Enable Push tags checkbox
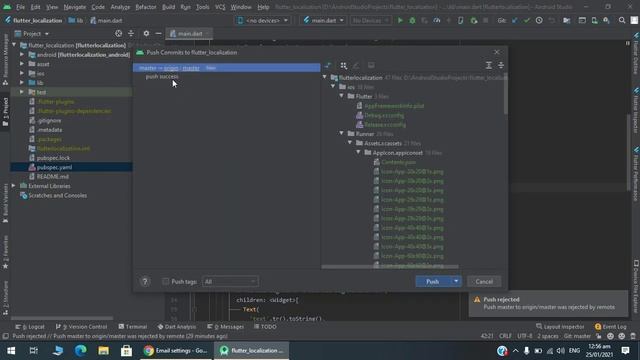The height and width of the screenshot is (360, 640). point(165,282)
